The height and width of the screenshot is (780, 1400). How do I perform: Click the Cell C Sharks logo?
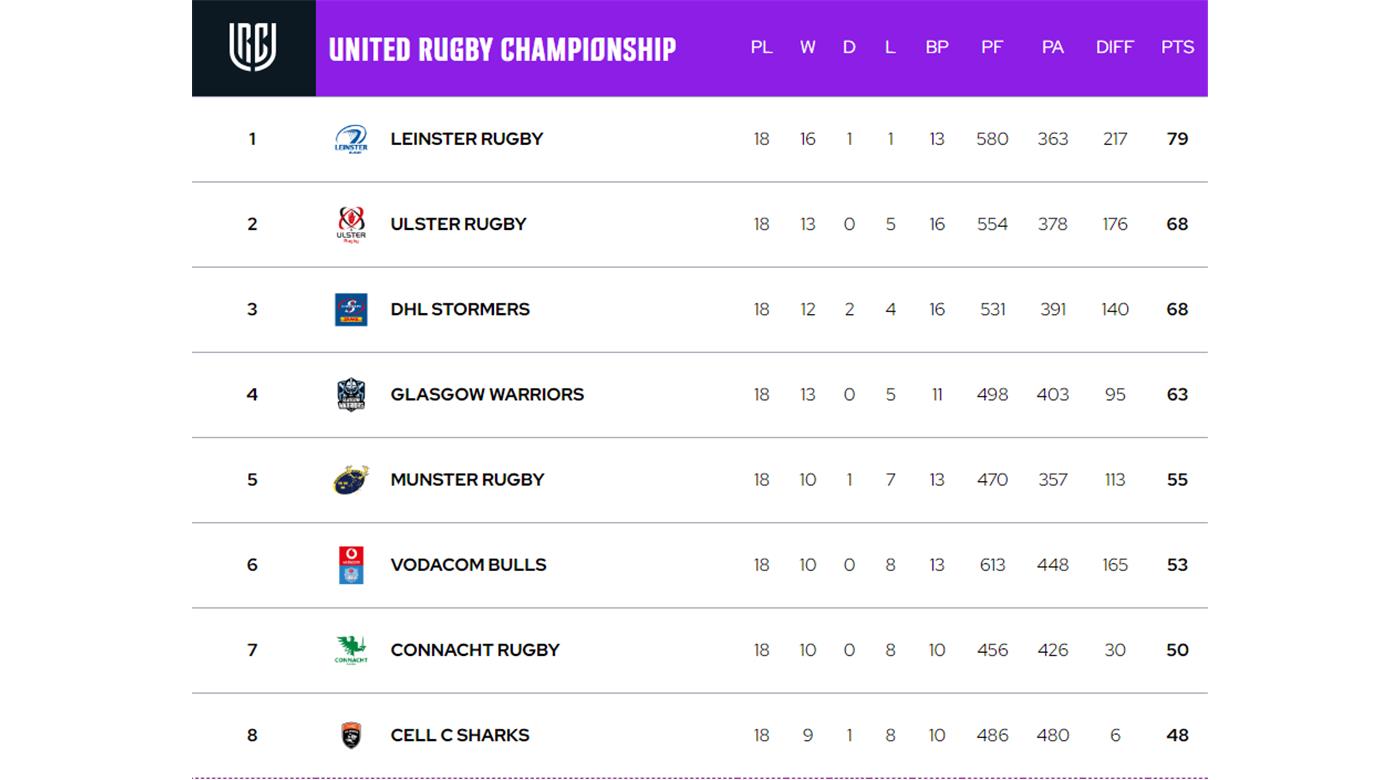(351, 735)
